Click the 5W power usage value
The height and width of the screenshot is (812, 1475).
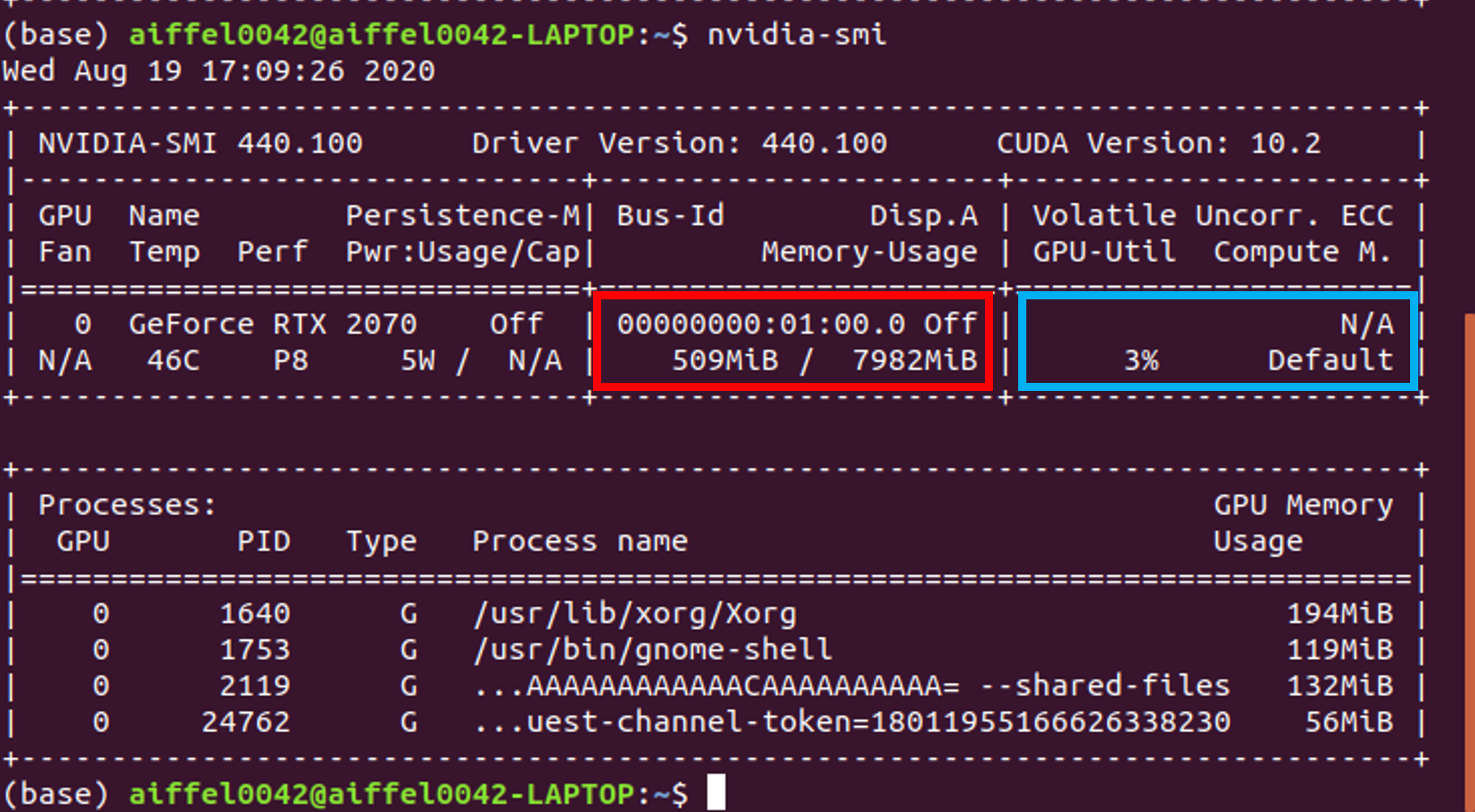418,360
